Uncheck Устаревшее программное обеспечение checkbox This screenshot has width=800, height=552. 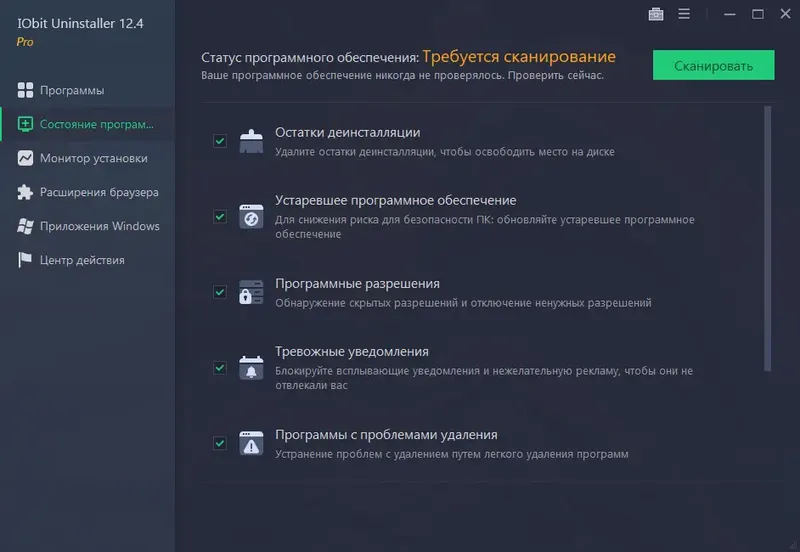tap(220, 217)
